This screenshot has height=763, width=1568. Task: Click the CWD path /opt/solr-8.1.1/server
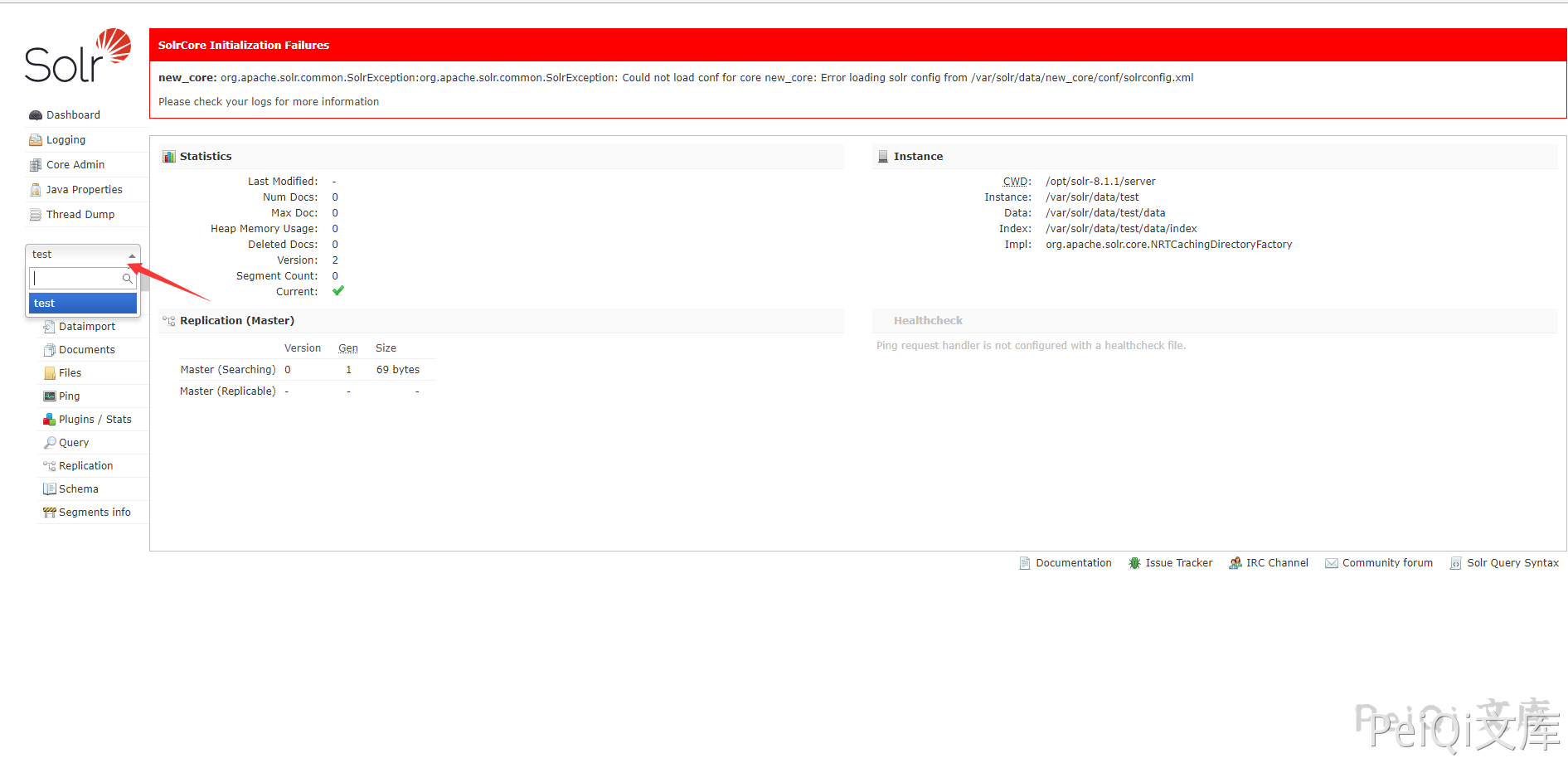coord(1100,182)
